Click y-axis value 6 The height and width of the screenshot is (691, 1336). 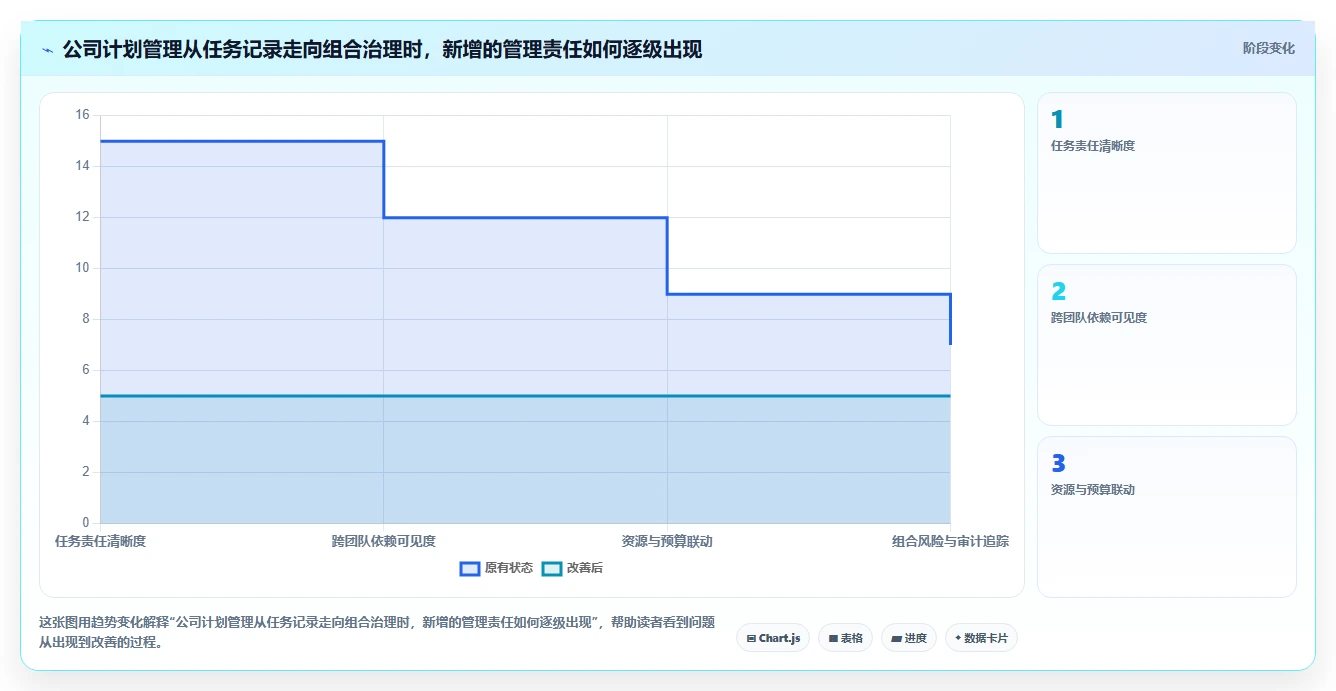(x=85, y=370)
